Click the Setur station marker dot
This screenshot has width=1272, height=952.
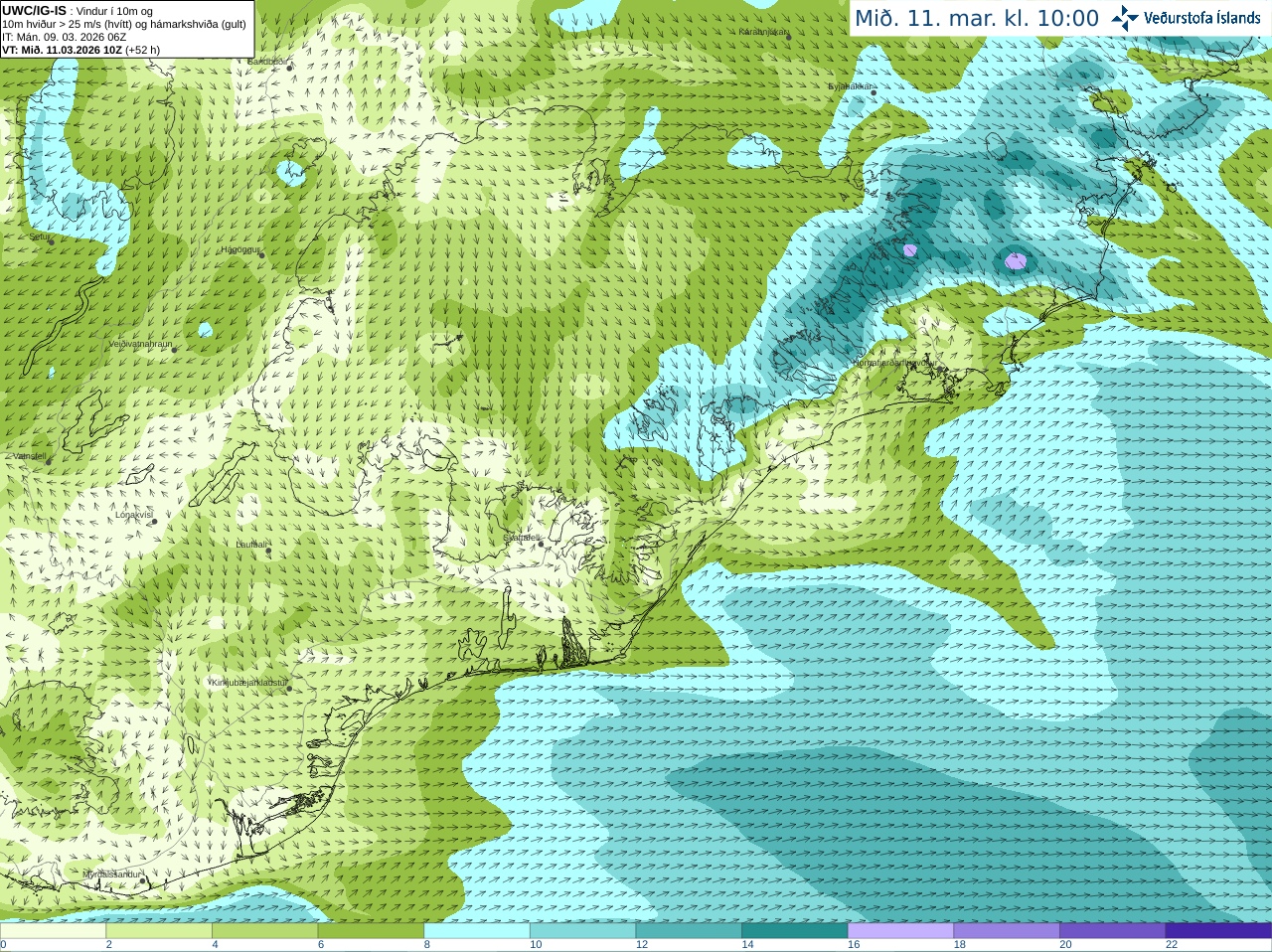tap(51, 241)
